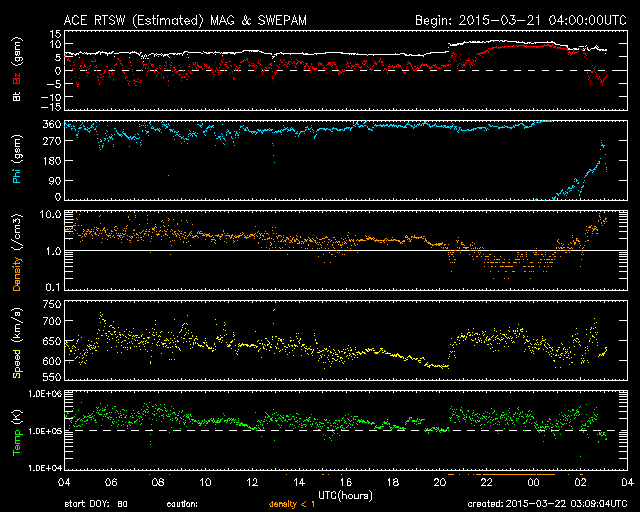Viewport: 640px width, 512px height.
Task: Click the yellow Speed (km/s) axis label
Action: (17, 347)
